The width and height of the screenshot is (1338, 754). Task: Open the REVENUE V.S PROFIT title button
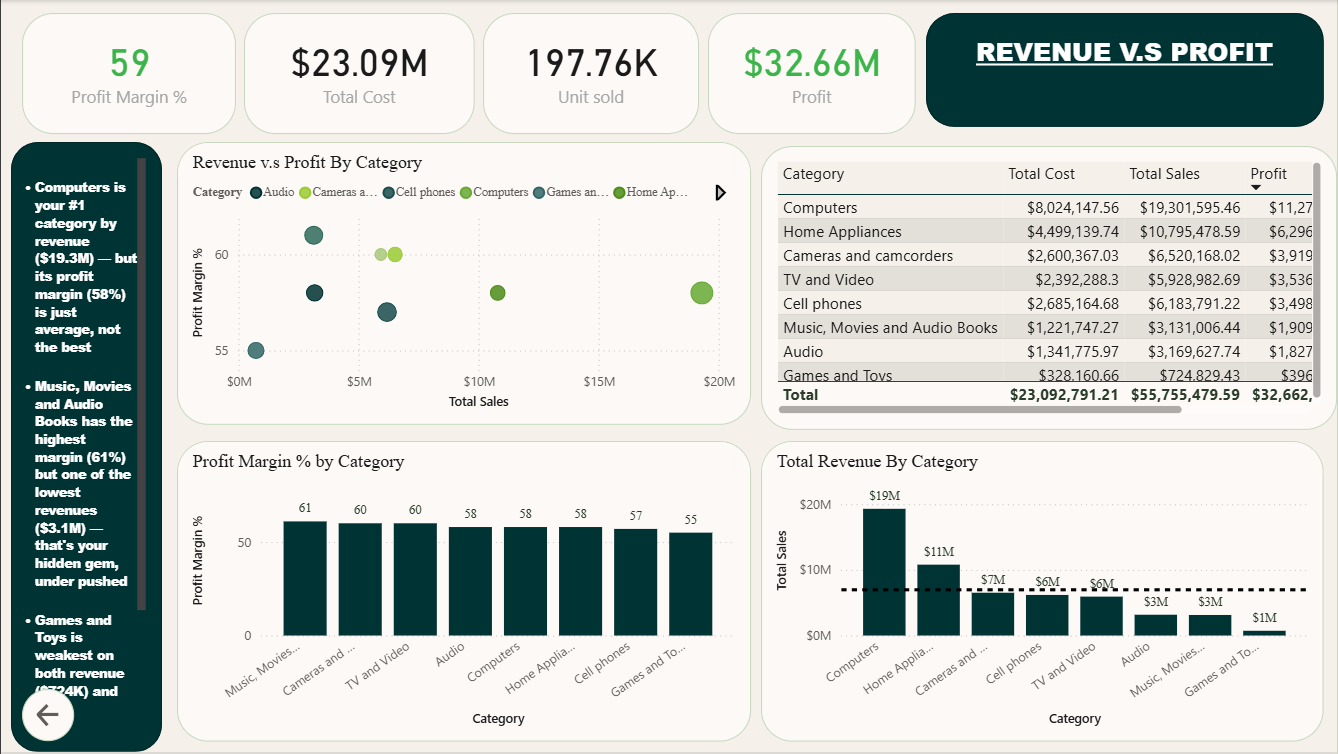(1124, 70)
